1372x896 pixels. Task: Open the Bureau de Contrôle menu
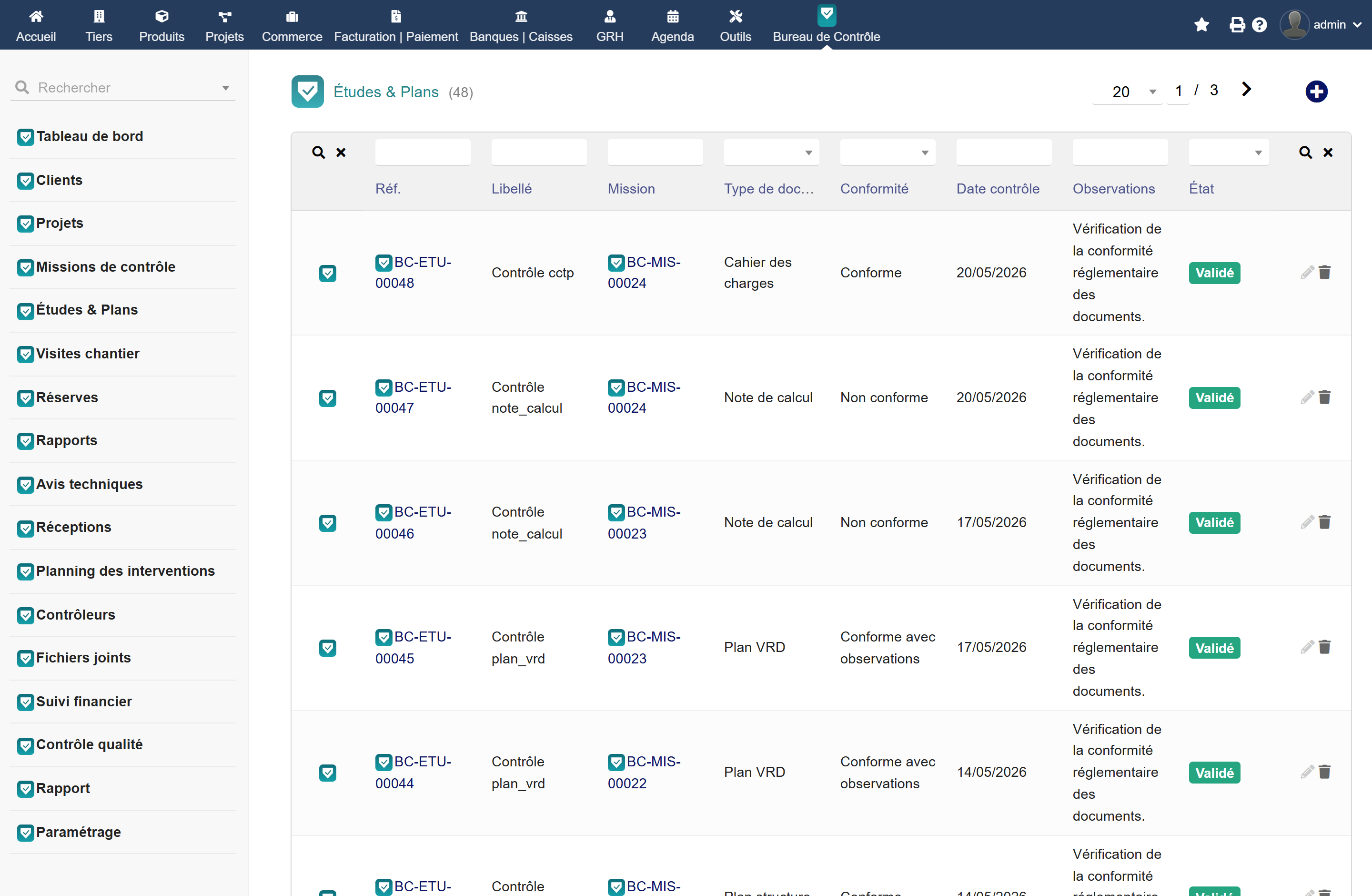(x=827, y=26)
